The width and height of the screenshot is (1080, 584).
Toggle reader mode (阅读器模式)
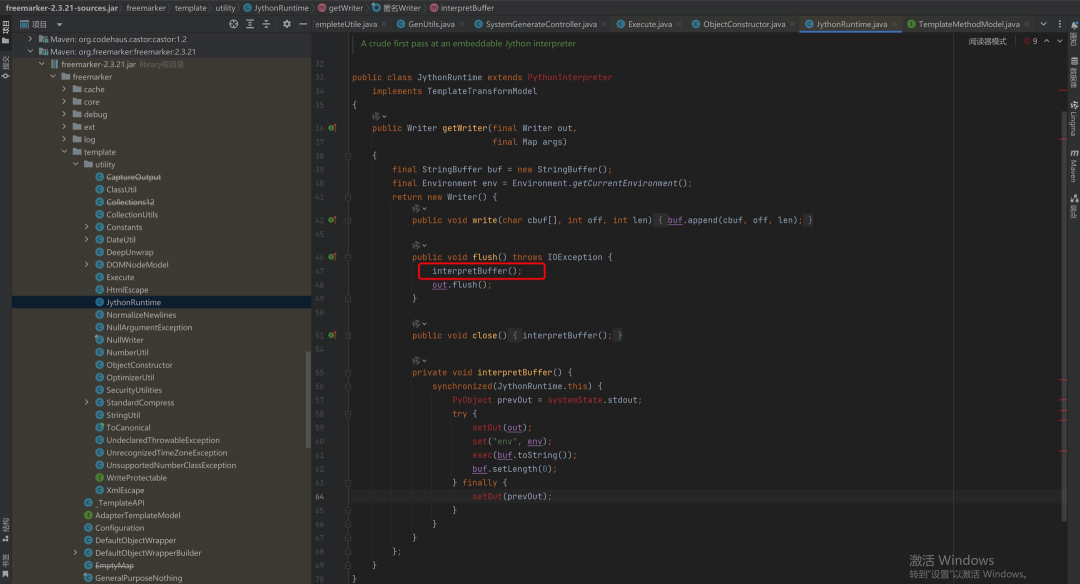pos(987,41)
